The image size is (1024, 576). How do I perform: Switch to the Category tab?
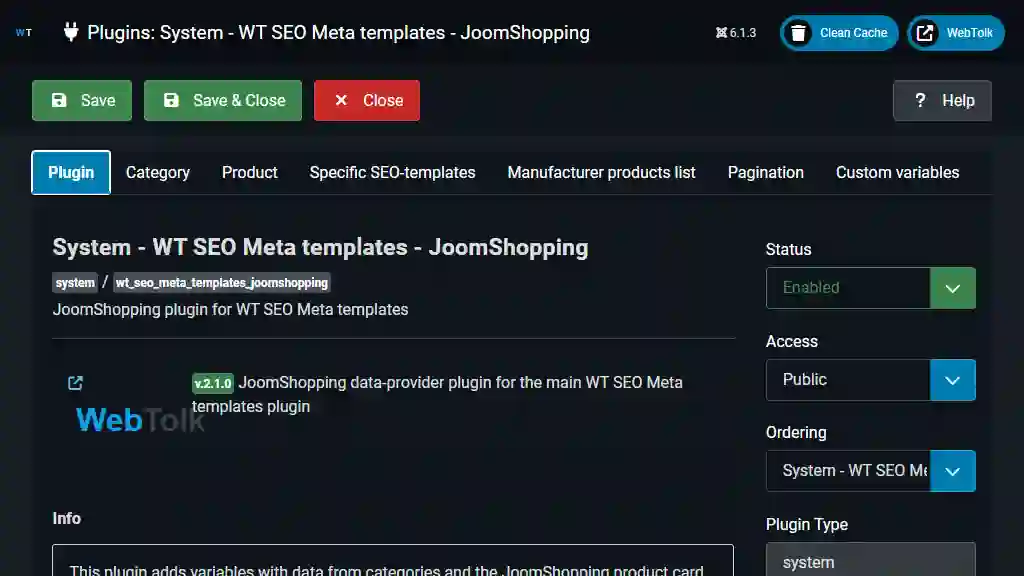click(x=158, y=172)
